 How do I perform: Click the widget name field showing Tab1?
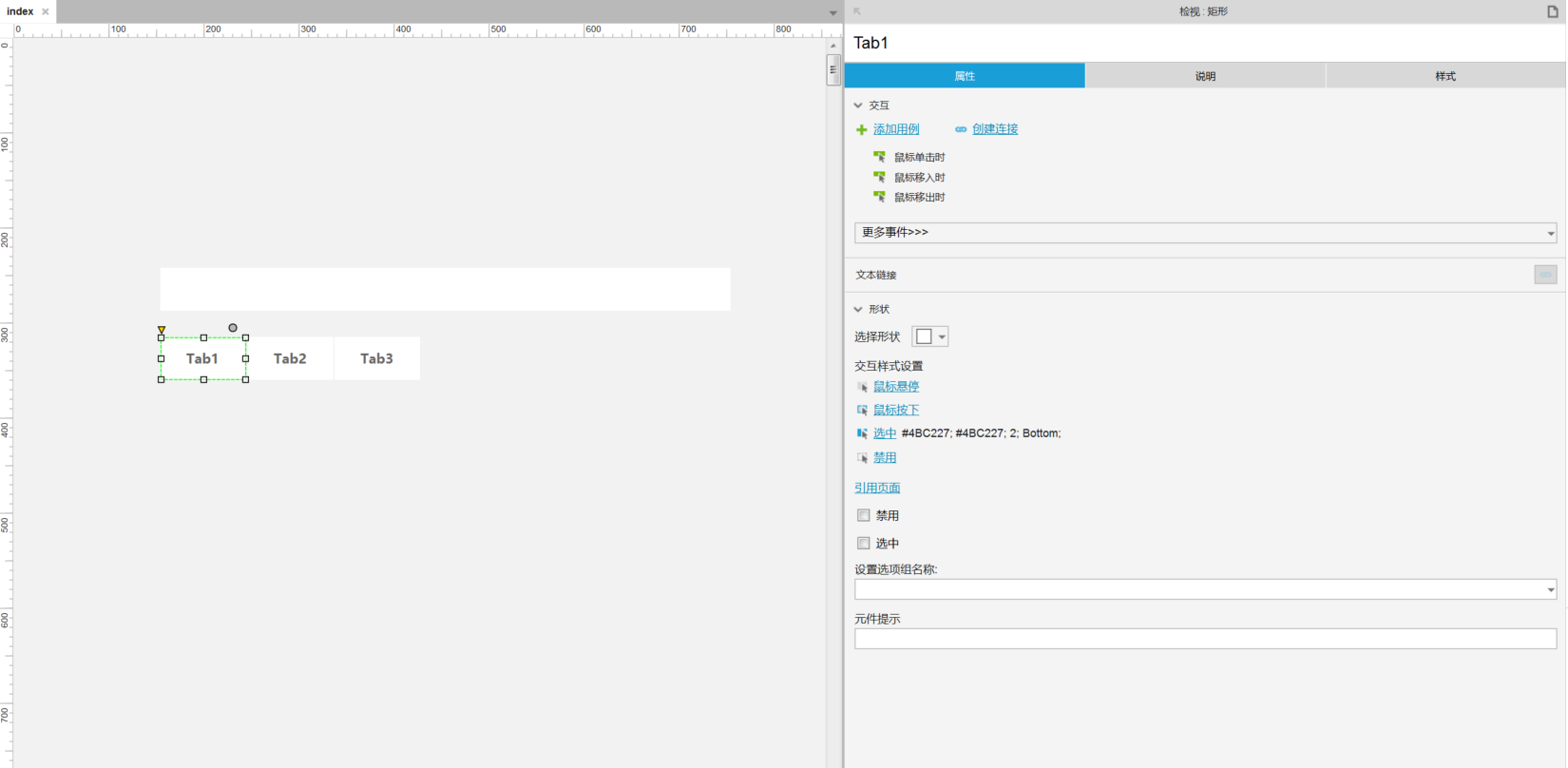click(x=1205, y=43)
